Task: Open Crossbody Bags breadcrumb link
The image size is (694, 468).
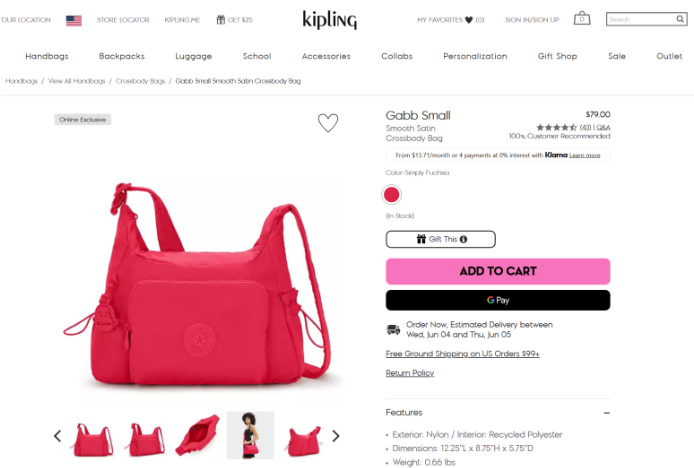Action: 140,81
